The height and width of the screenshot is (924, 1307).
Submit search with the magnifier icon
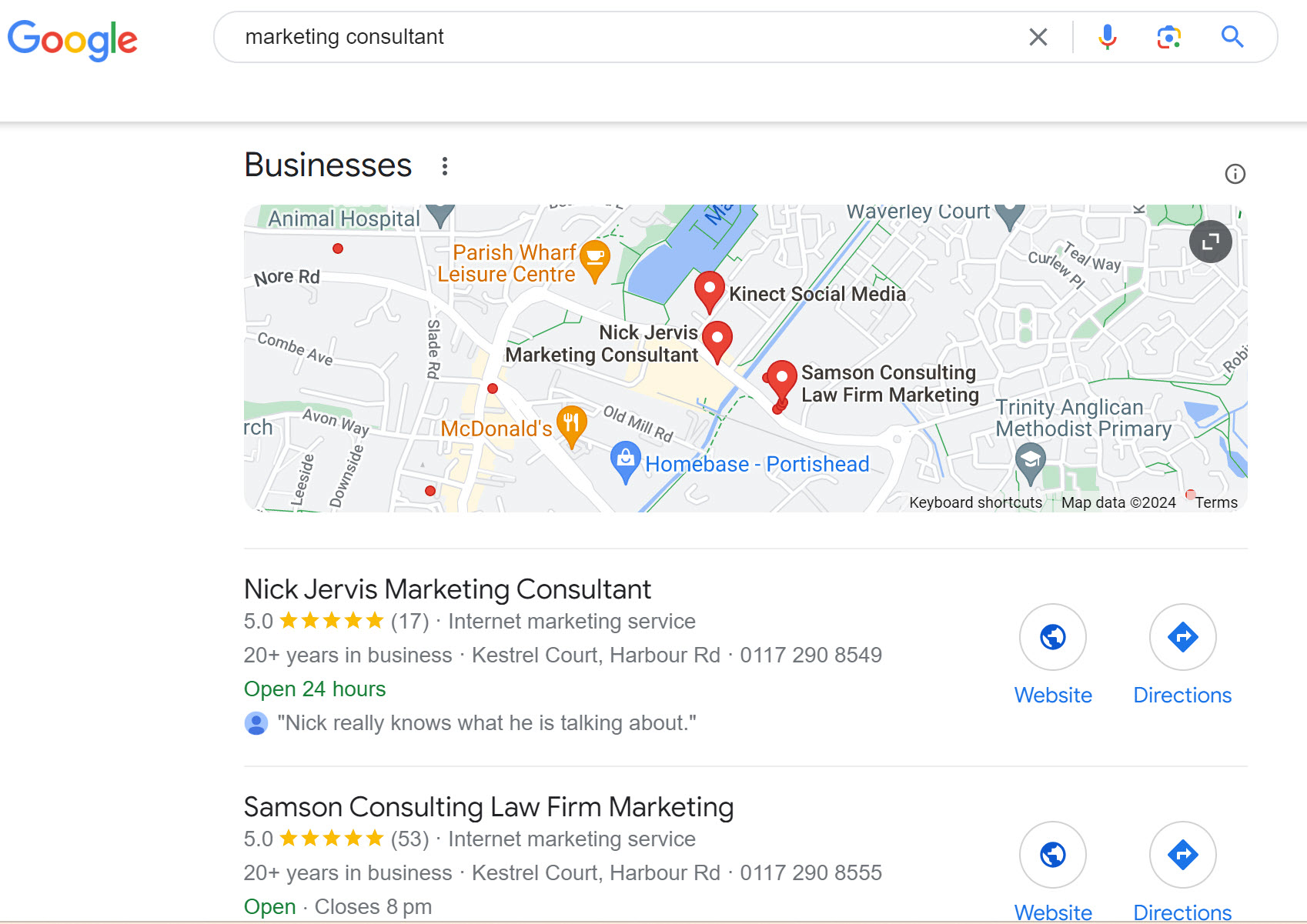pos(1232,37)
